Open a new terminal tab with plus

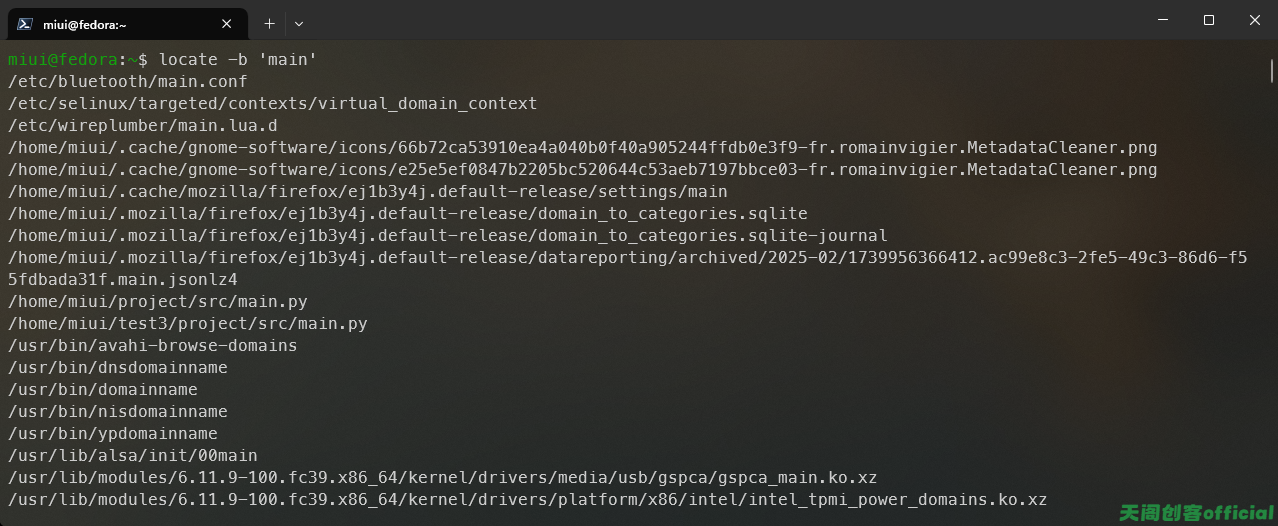269,23
